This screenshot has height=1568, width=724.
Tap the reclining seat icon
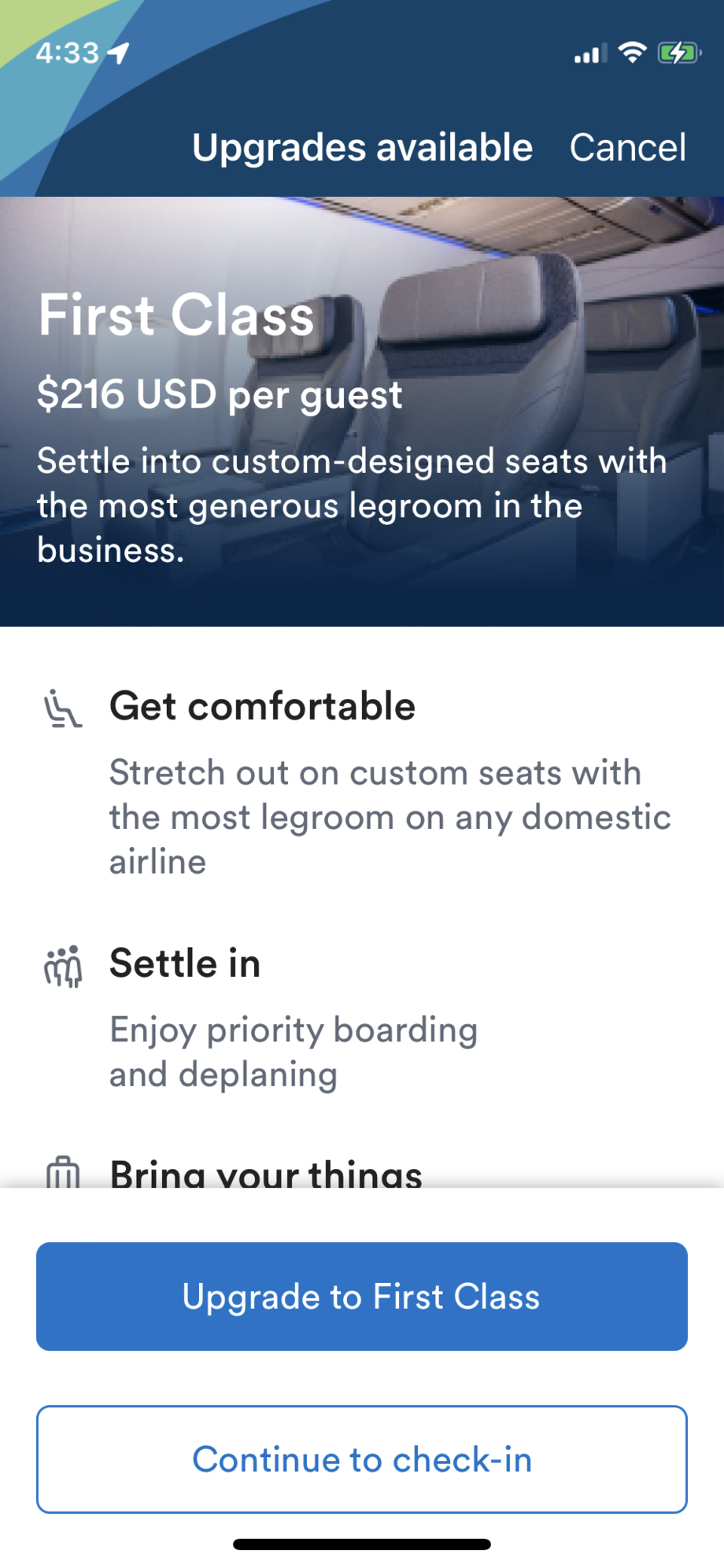coord(62,708)
